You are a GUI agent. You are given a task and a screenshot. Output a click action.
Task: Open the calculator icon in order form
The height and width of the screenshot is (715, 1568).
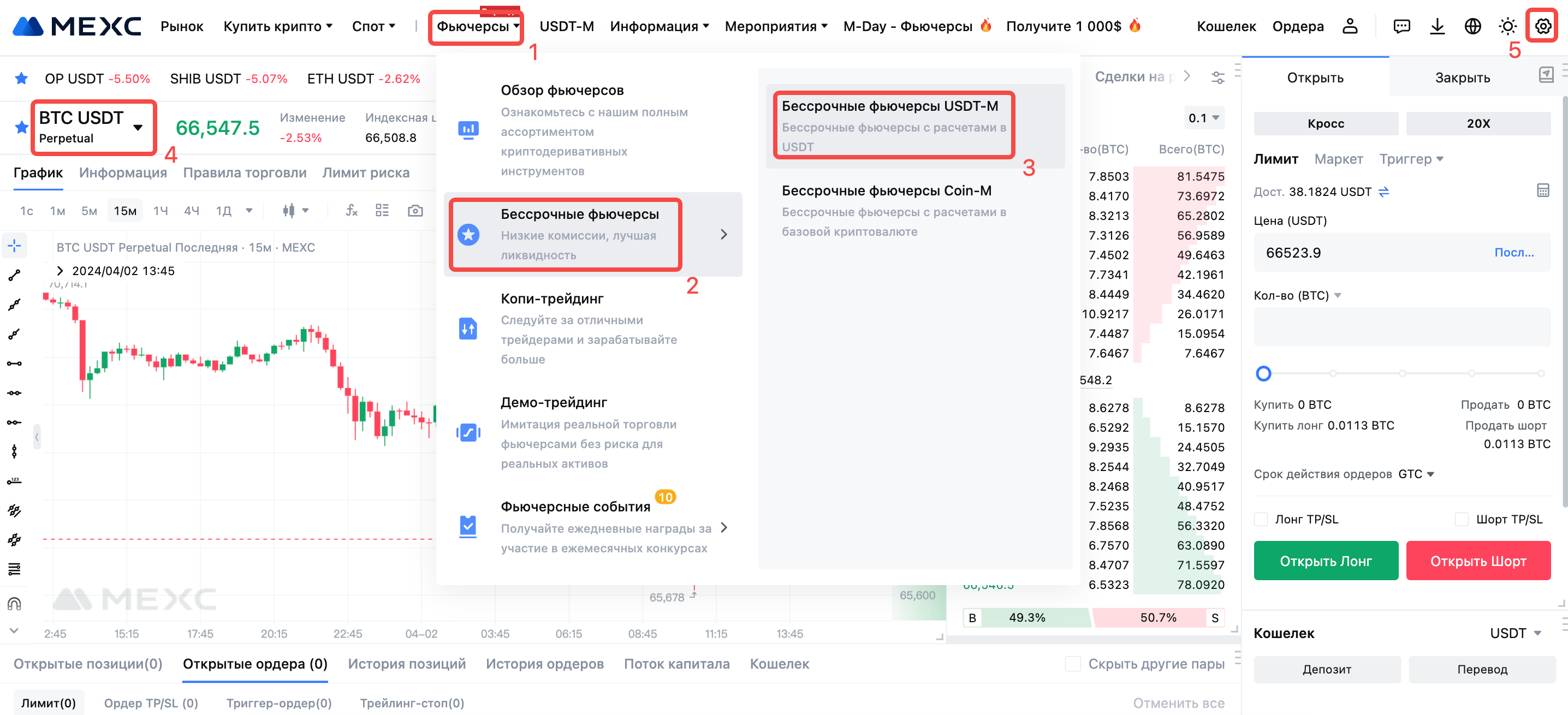coord(1542,190)
